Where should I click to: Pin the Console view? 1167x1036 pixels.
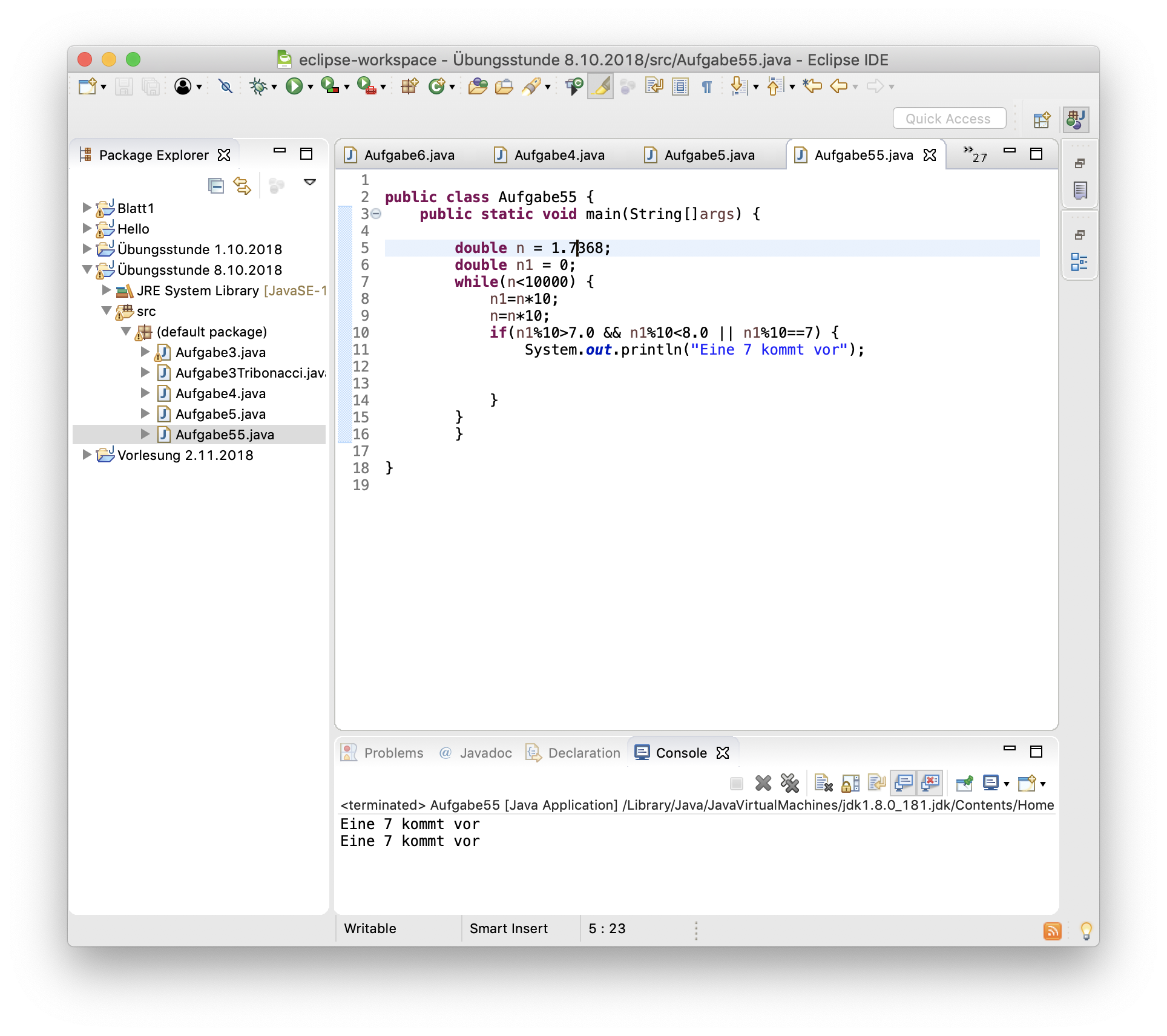pos(965,783)
